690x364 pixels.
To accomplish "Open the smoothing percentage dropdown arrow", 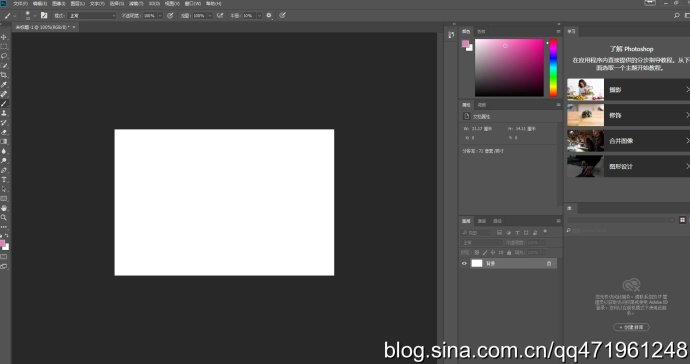I will point(259,15).
